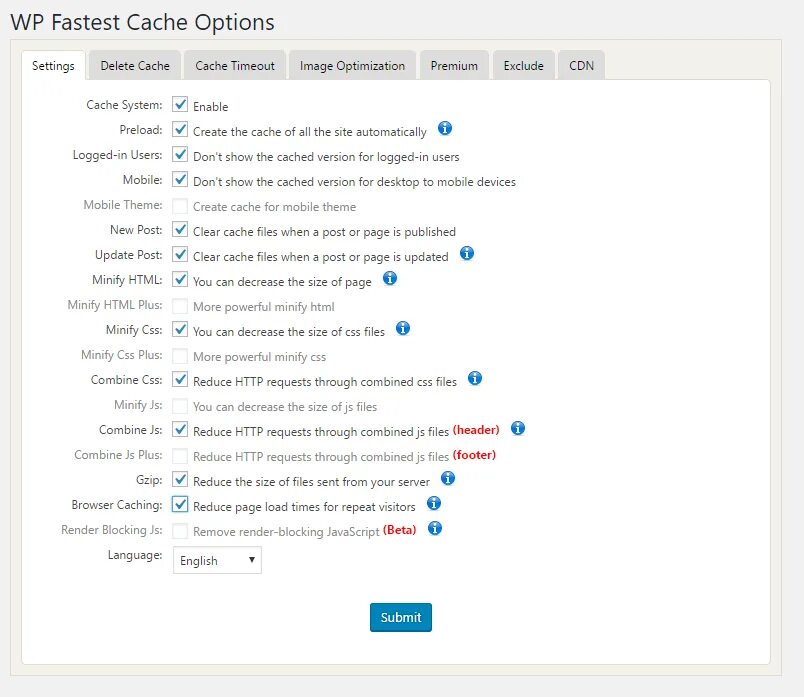Show info for Combine Css option
This screenshot has width=804, height=697.
click(x=475, y=379)
